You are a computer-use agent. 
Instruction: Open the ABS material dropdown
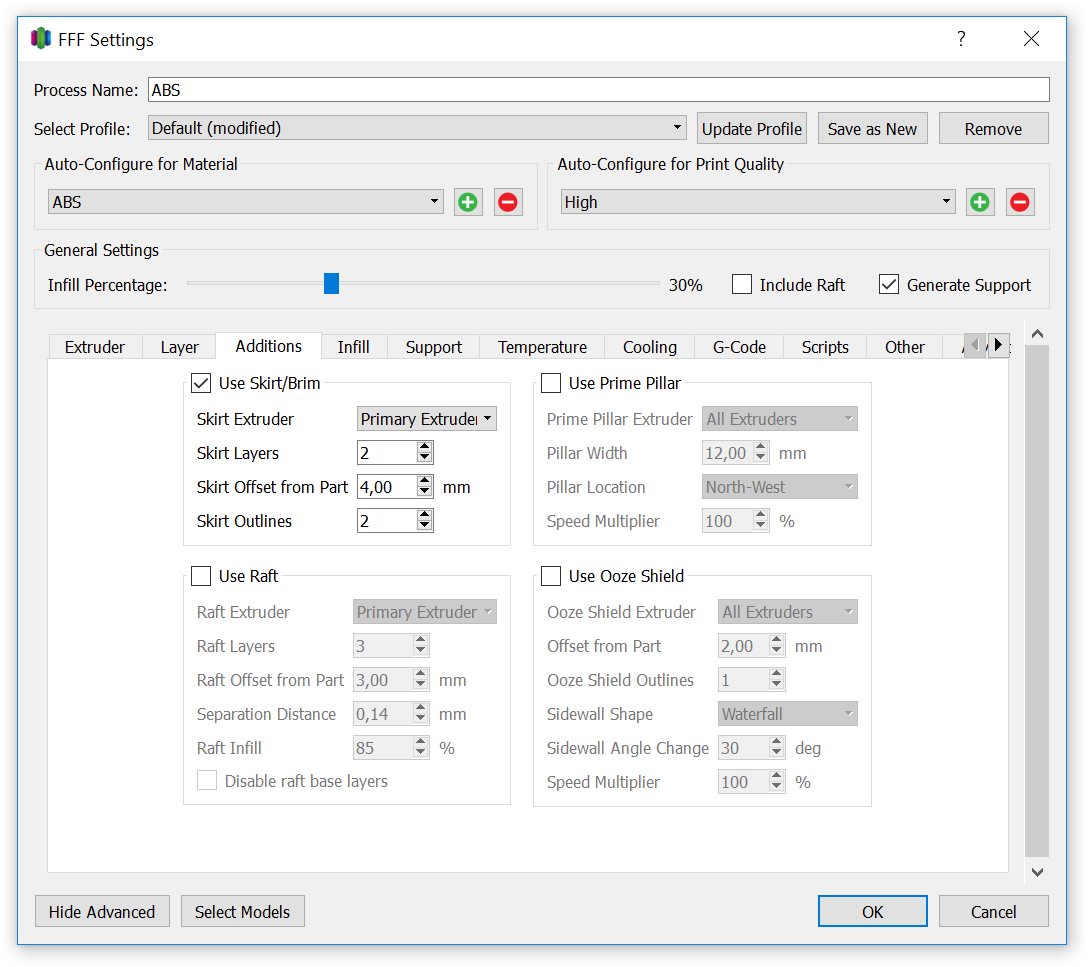coord(246,202)
